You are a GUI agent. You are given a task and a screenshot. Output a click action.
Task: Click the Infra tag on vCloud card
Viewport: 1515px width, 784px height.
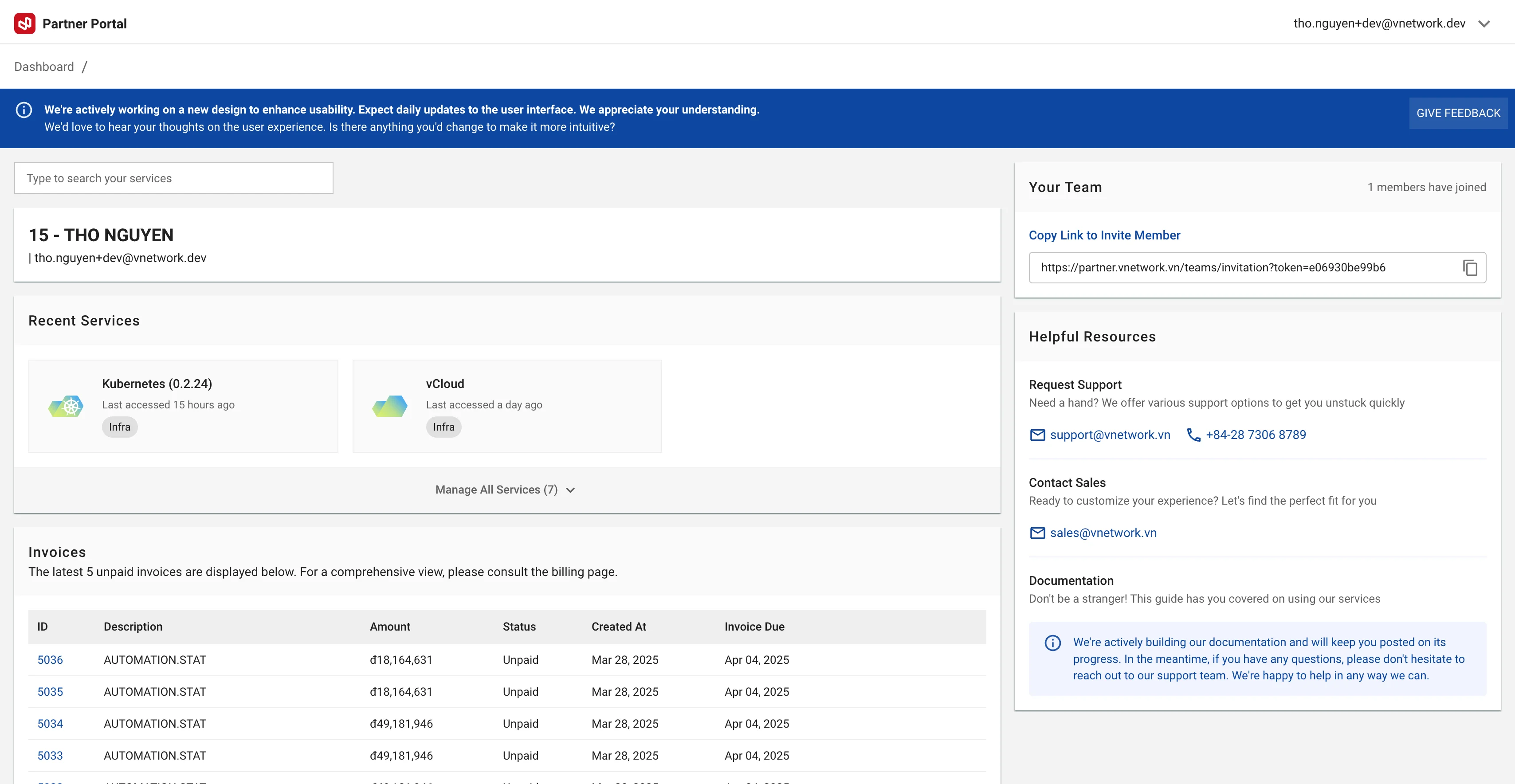[x=444, y=427]
